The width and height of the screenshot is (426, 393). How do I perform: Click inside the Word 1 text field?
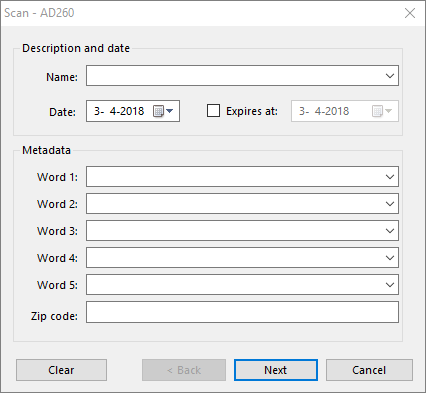point(234,177)
